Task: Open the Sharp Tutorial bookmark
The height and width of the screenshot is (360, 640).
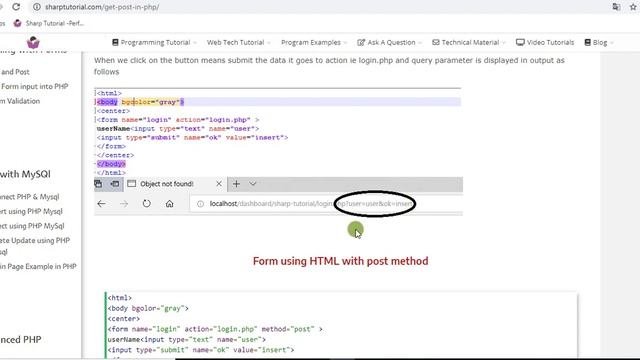Action: click(49, 23)
